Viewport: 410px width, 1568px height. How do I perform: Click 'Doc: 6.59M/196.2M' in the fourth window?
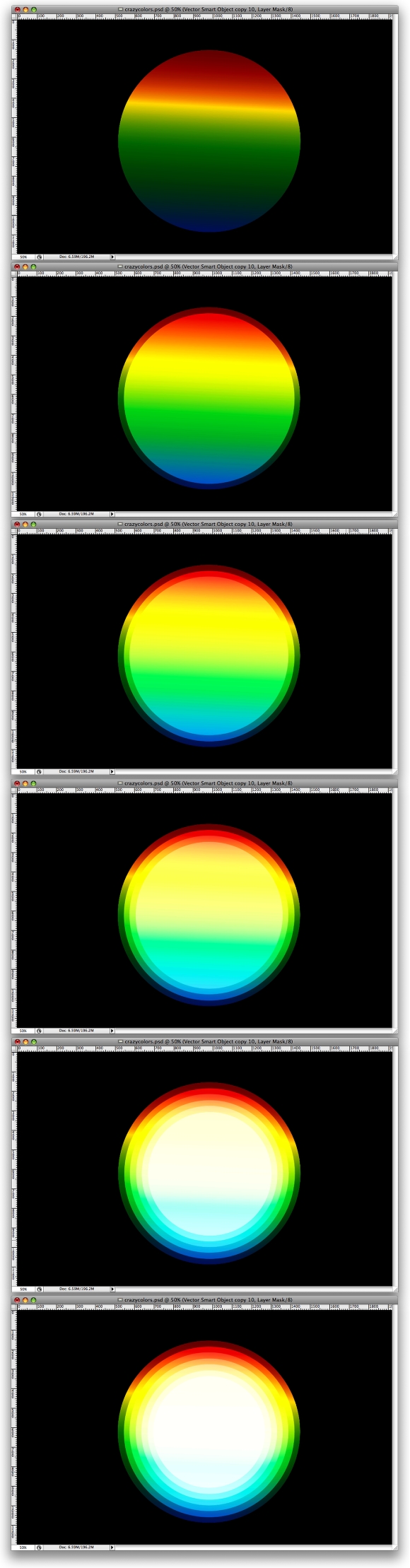tap(76, 1031)
